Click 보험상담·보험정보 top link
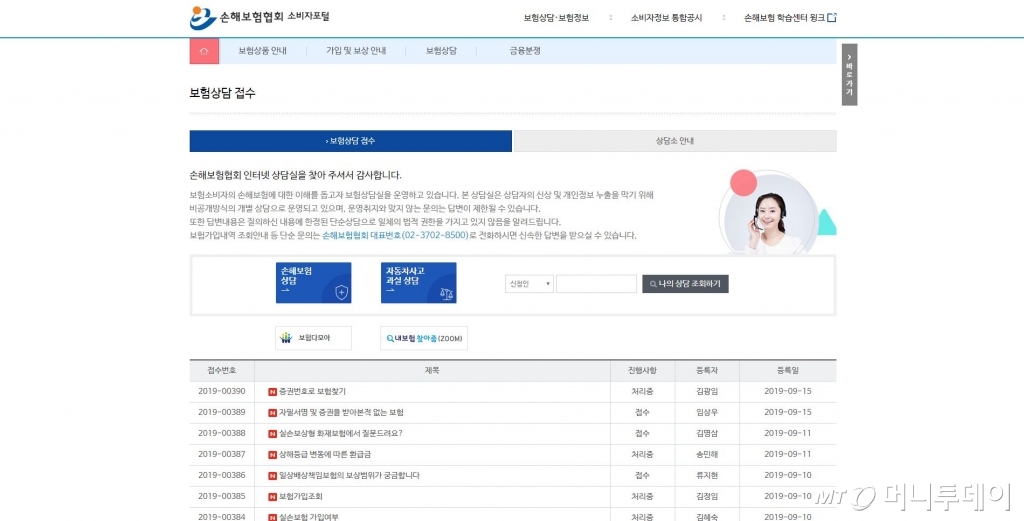The height and width of the screenshot is (521, 1024). point(556,18)
